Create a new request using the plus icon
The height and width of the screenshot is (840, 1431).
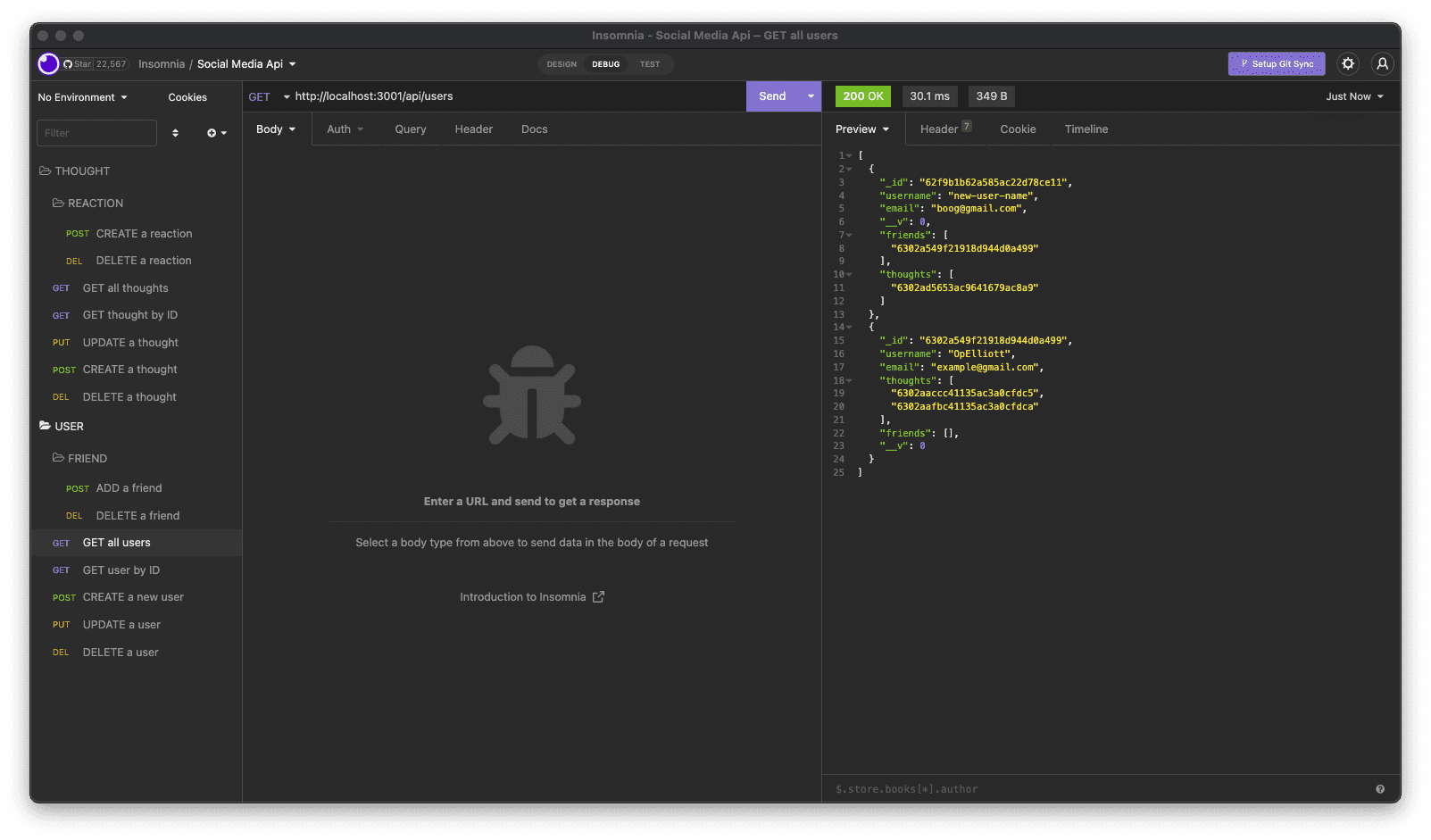212,132
